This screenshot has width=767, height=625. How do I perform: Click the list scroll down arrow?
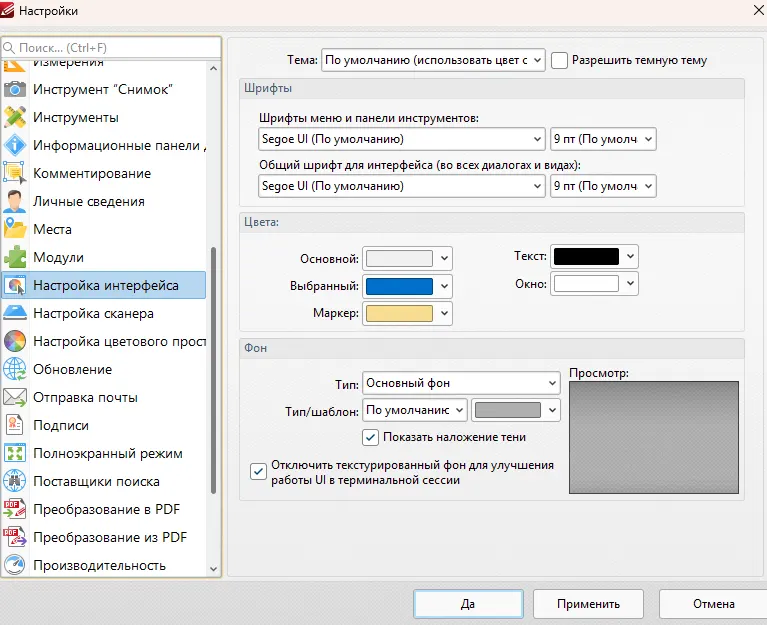tap(213, 569)
